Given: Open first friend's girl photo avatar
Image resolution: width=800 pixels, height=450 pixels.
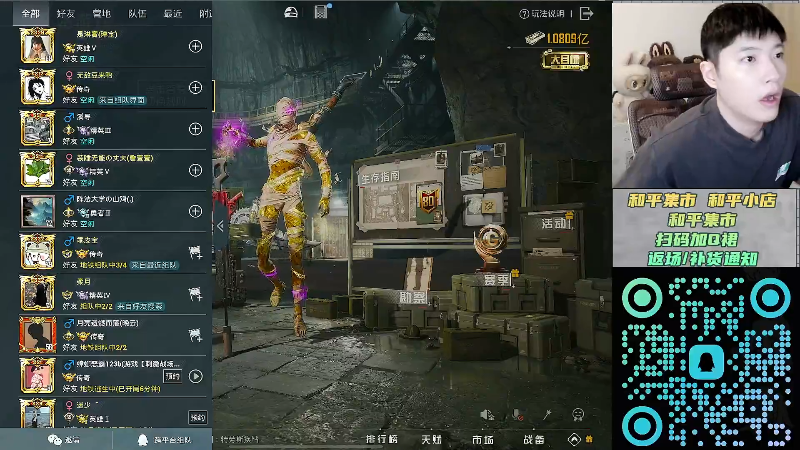Looking at the screenshot, I should 37,46.
